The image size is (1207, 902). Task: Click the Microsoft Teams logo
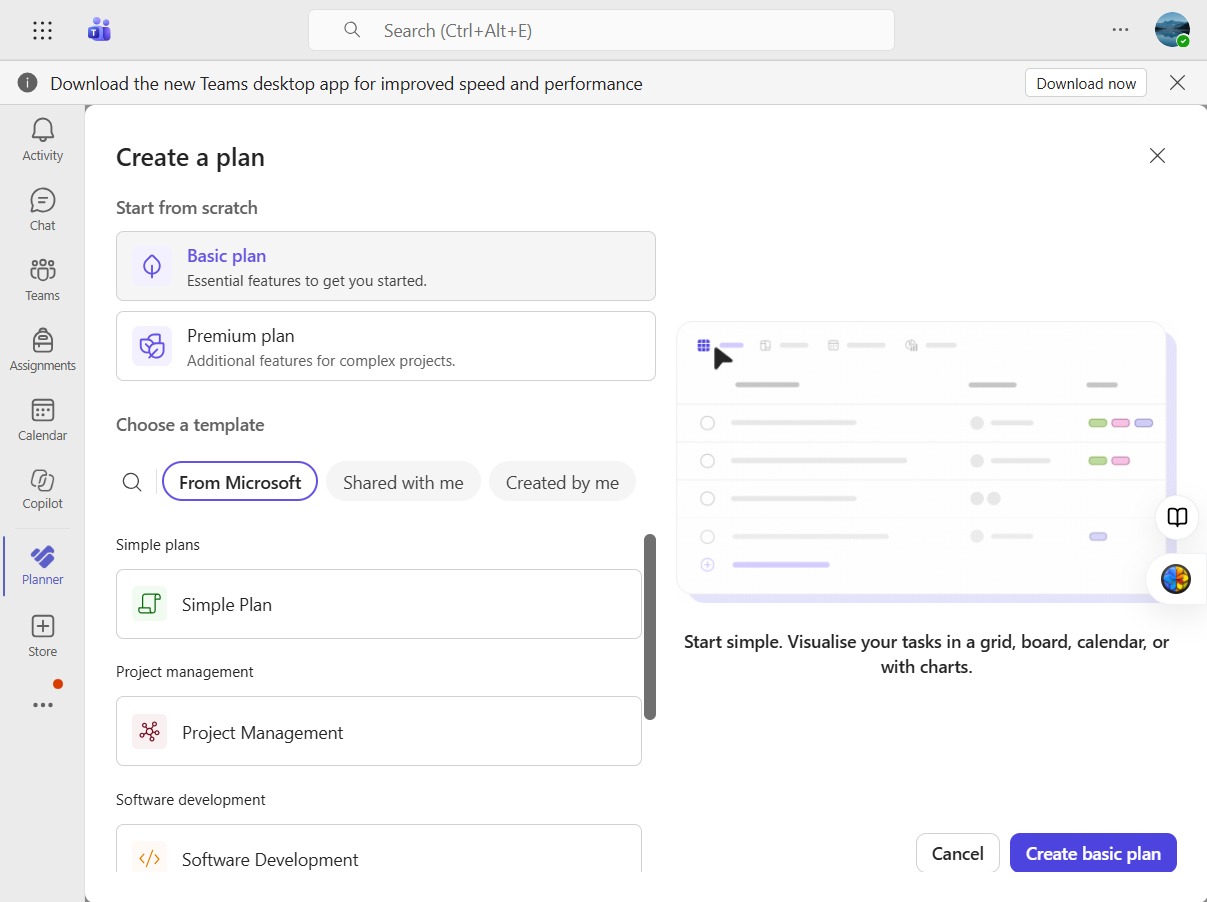point(98,30)
